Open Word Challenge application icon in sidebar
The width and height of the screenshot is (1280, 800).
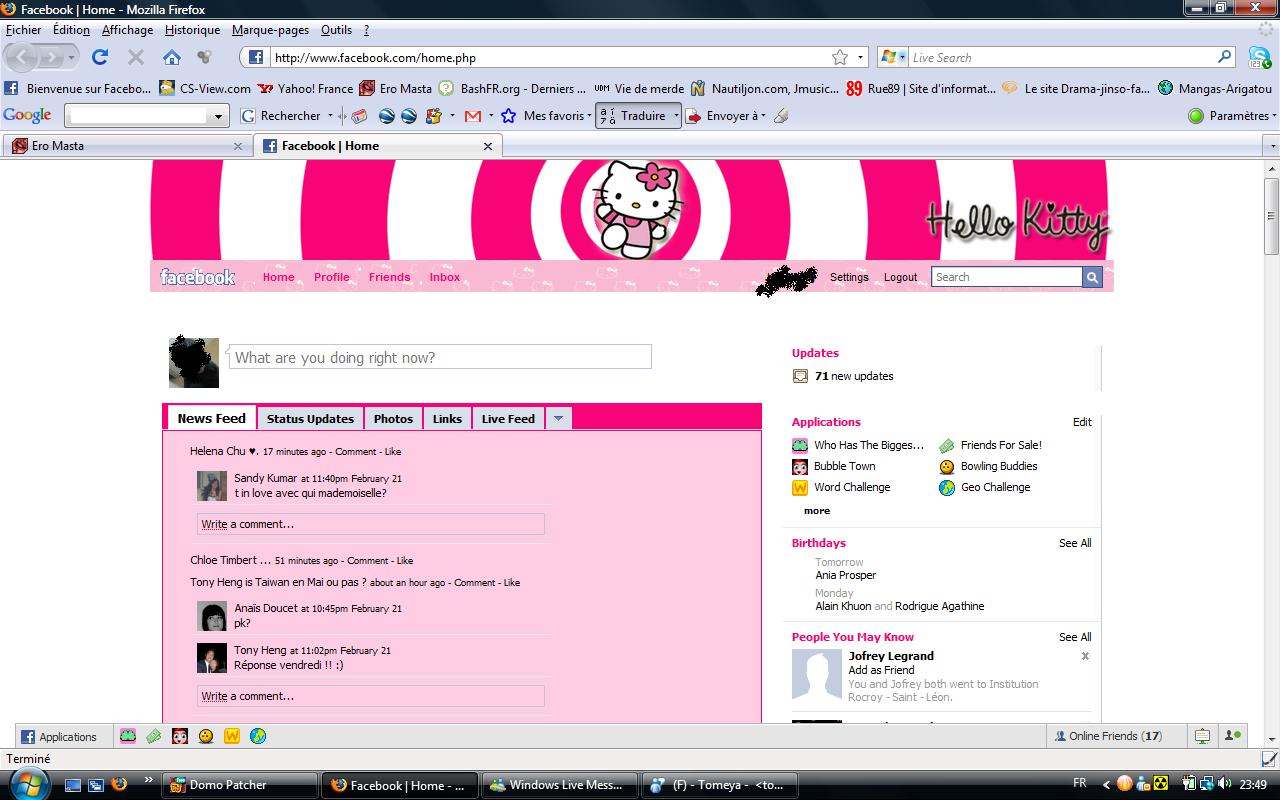click(x=800, y=487)
